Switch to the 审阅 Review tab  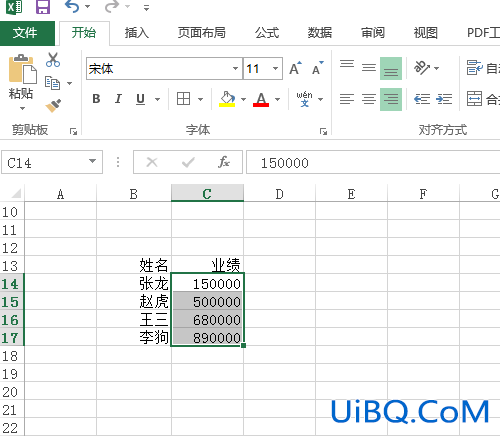pos(373,33)
